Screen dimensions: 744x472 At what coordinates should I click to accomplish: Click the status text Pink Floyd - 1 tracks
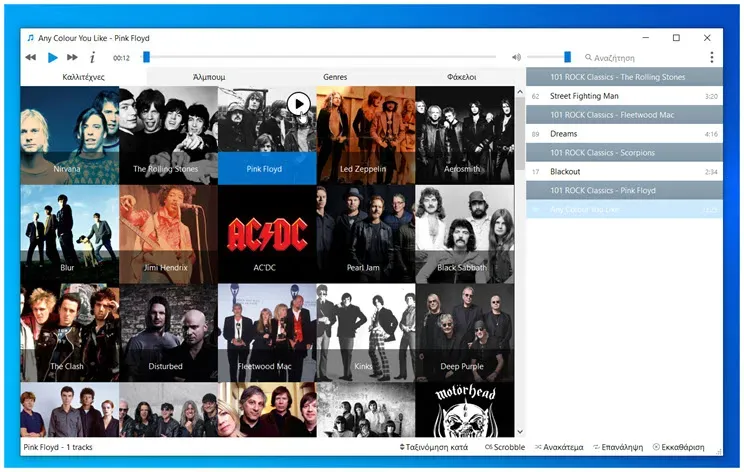[x=58, y=447]
